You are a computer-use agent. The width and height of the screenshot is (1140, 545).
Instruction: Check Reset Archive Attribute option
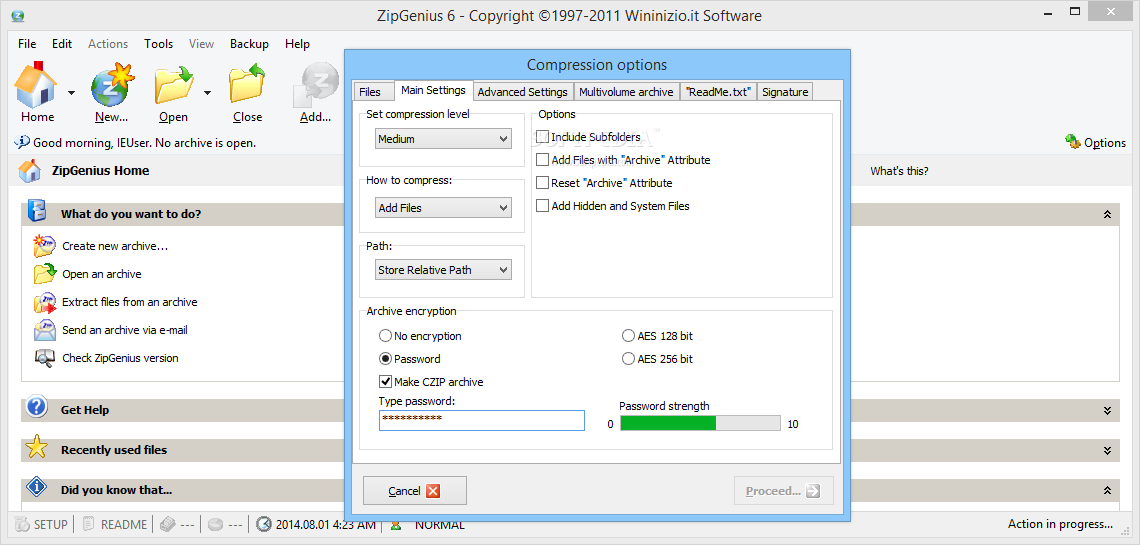(542, 183)
